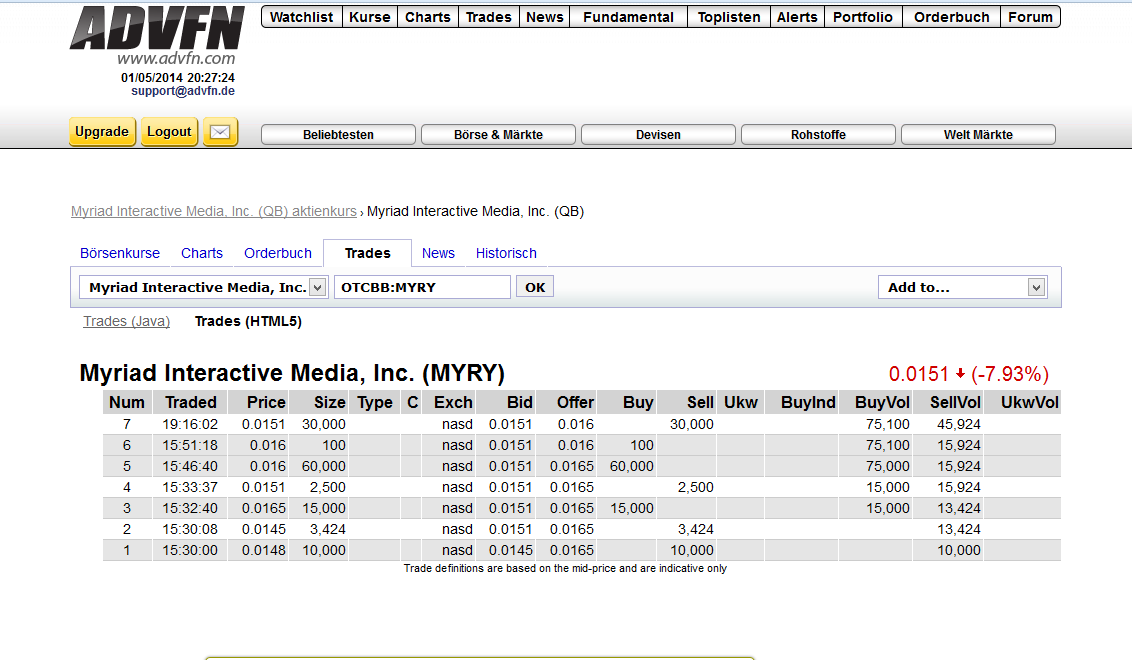Switch to the Charts tab below breadcrumb
The image size is (1132, 660).
[x=202, y=253]
